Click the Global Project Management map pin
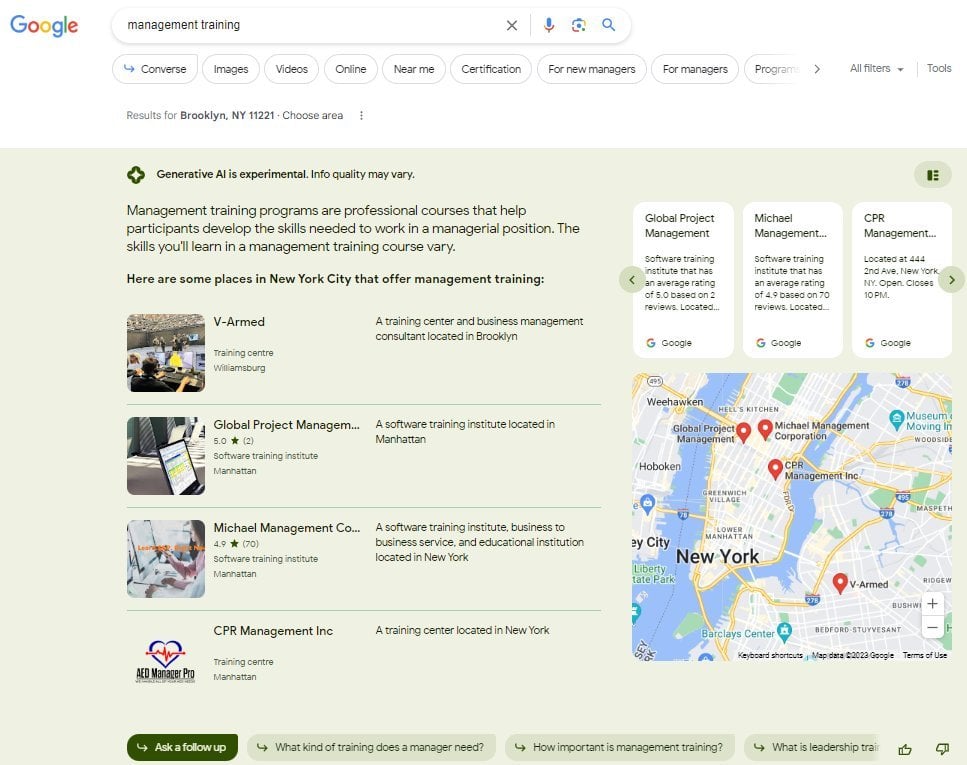 pyautogui.click(x=744, y=432)
